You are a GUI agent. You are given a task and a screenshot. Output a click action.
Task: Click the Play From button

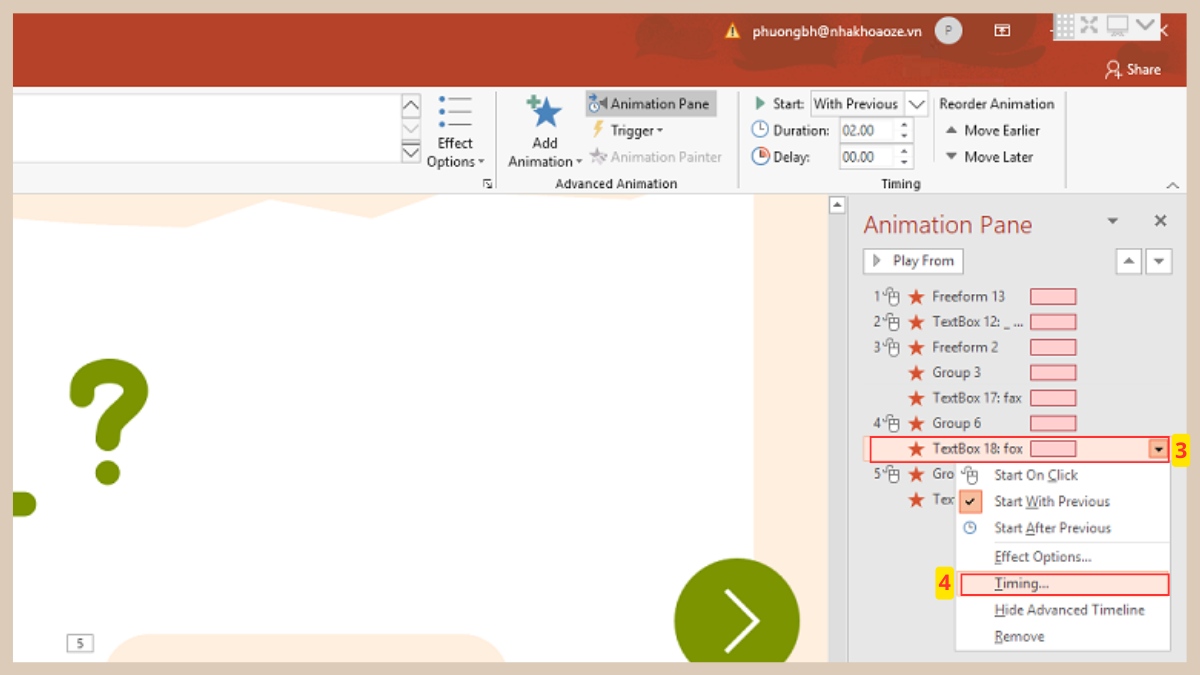[x=913, y=261]
